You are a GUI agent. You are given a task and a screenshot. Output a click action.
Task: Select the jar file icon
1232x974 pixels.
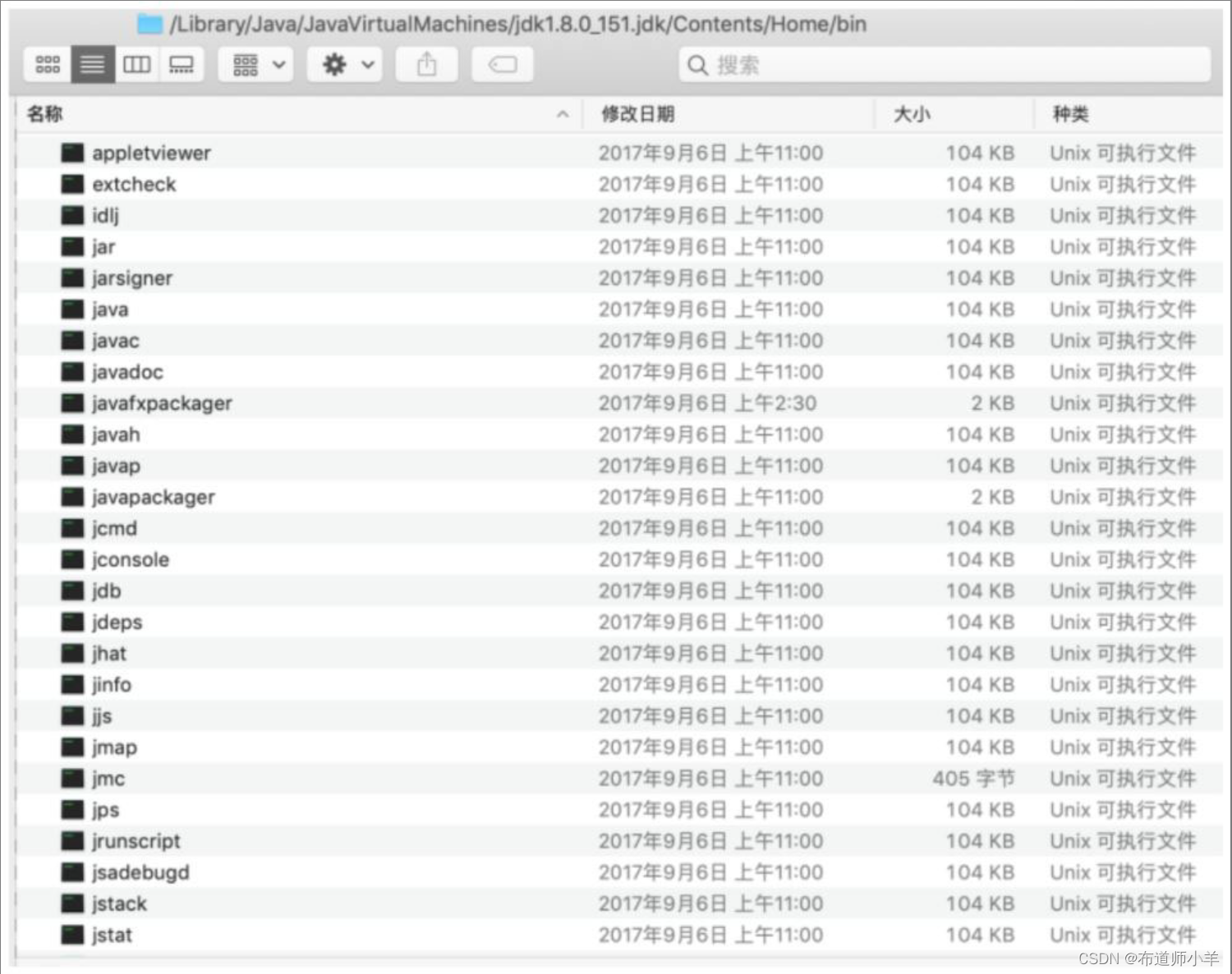pyautogui.click(x=73, y=246)
